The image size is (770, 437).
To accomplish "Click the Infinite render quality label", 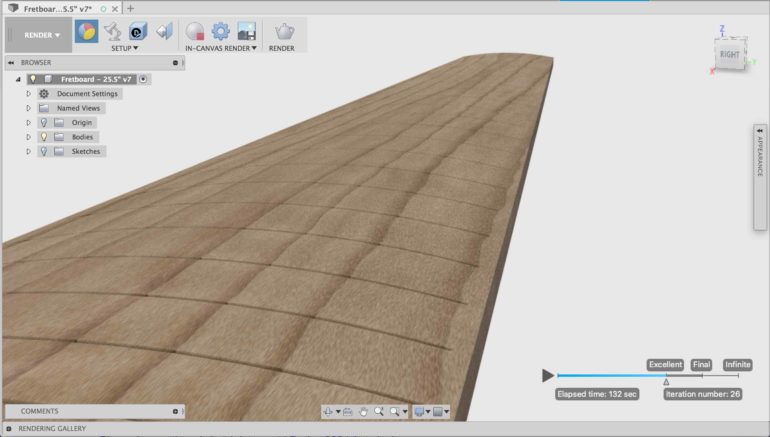I will (738, 365).
